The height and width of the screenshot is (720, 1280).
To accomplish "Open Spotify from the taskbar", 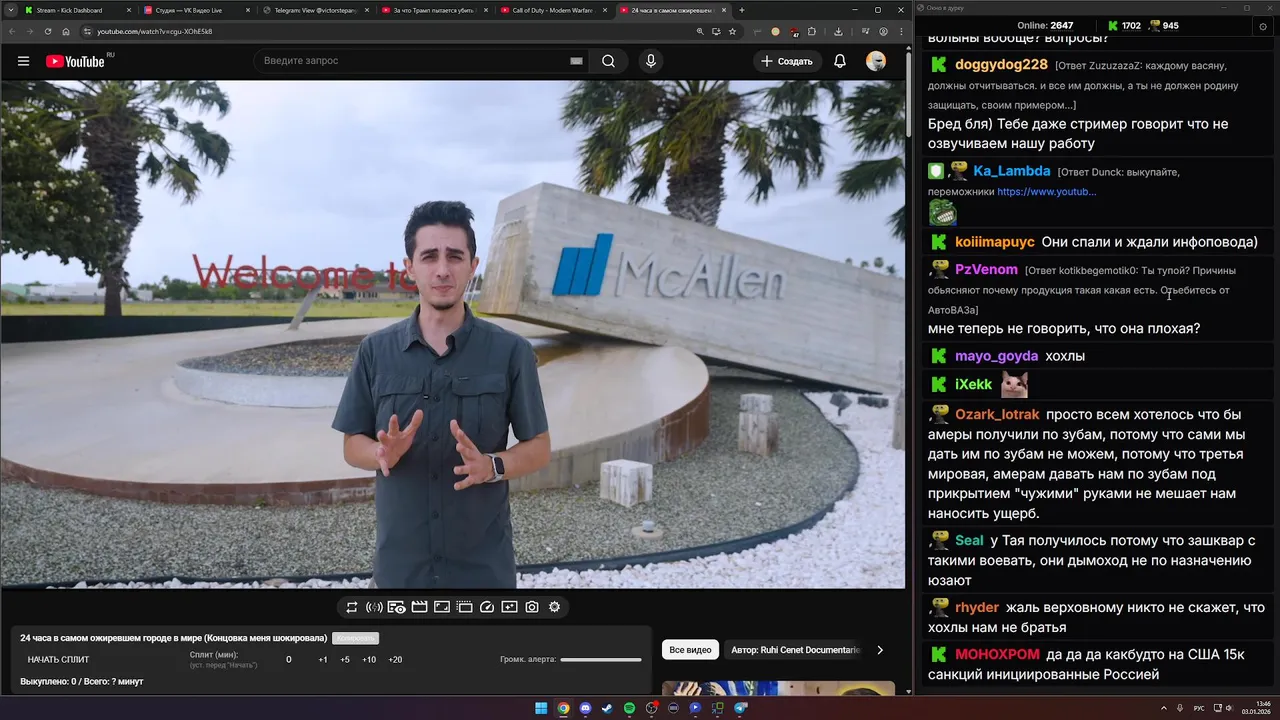I will [629, 708].
